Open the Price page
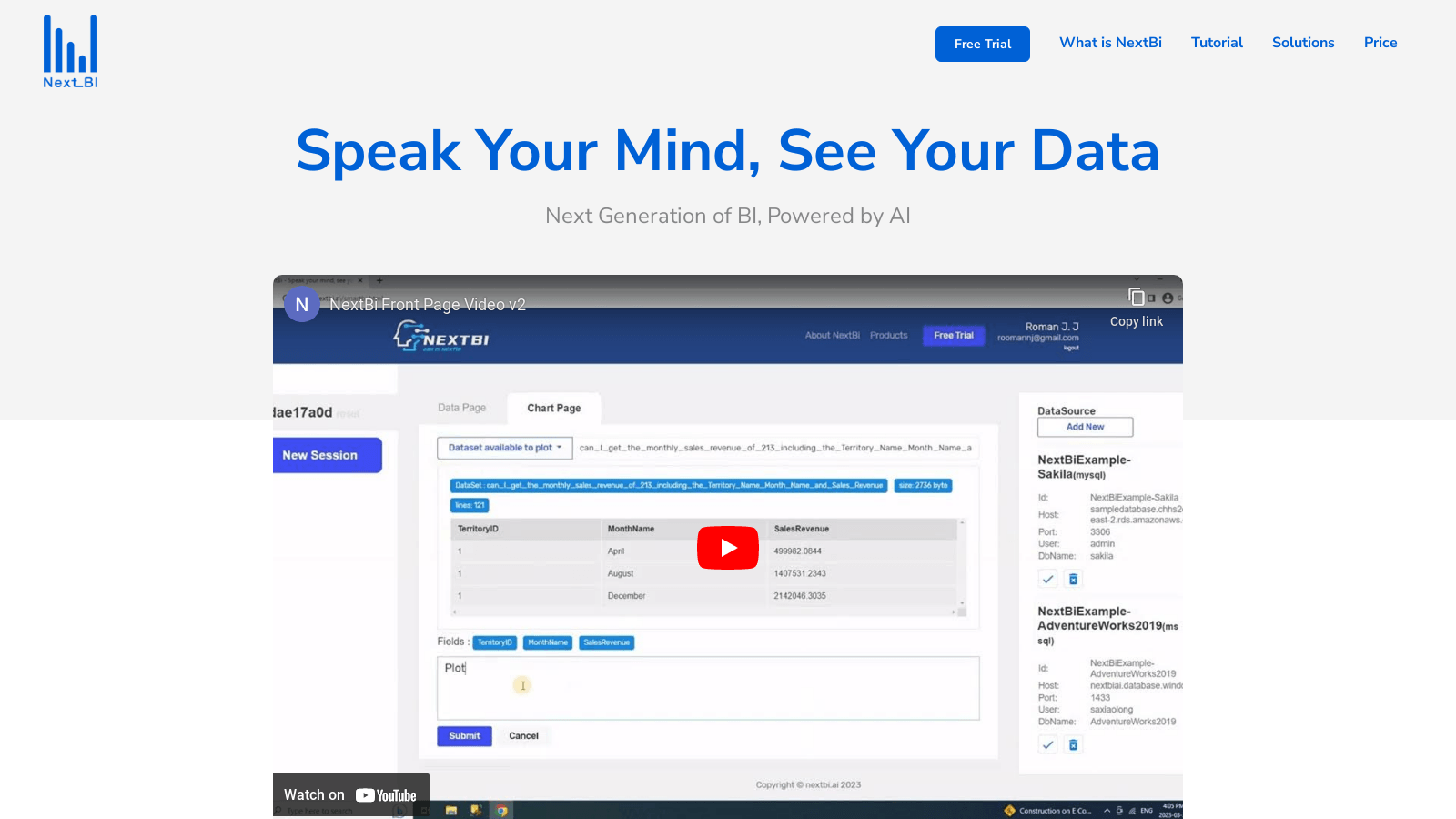The width and height of the screenshot is (1456, 819). (x=1380, y=43)
